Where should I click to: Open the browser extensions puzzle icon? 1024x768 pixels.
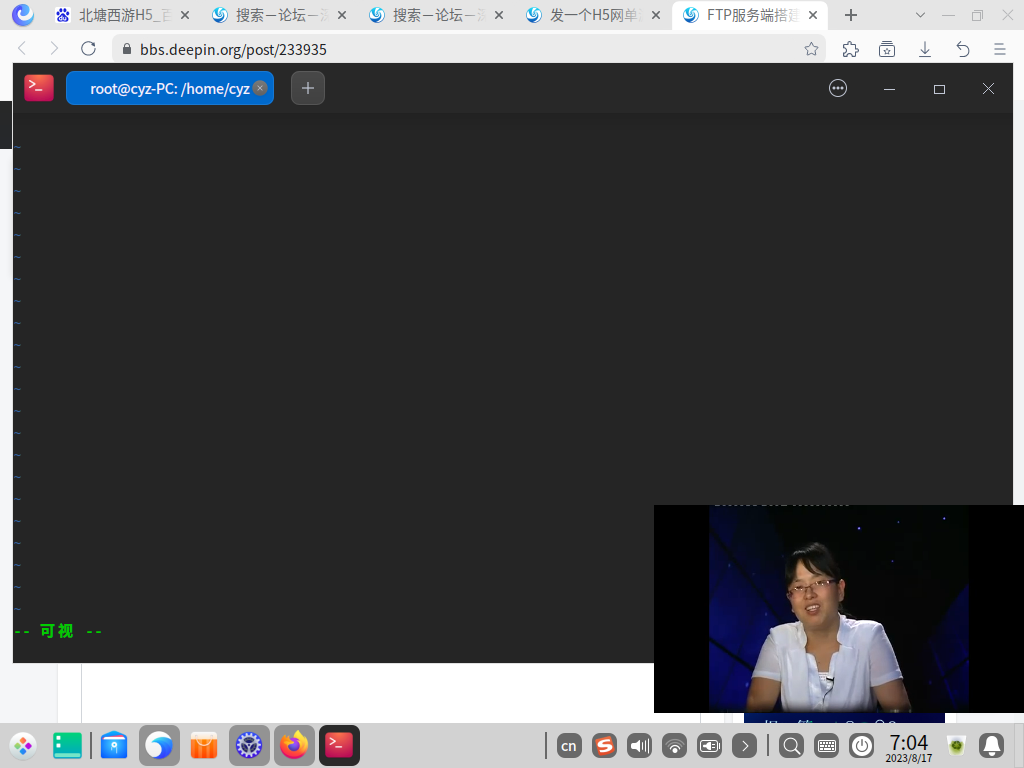[x=850, y=49]
